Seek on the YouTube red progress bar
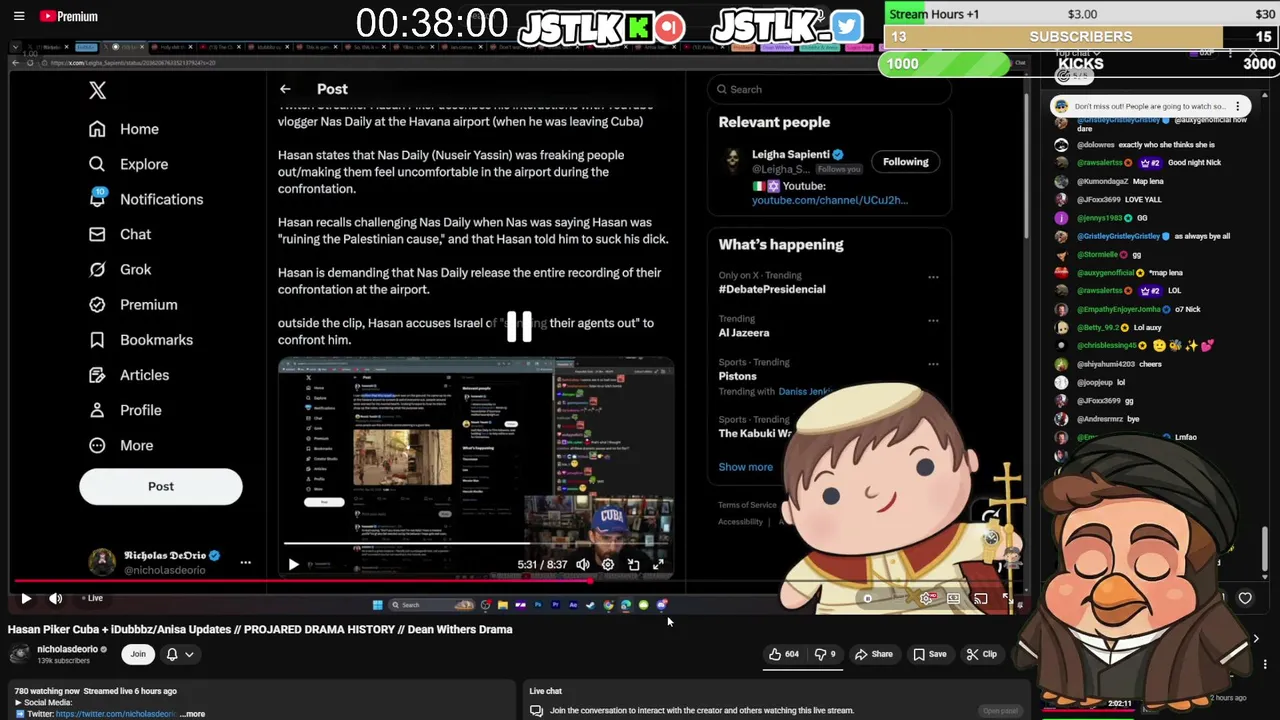Image resolution: width=1280 pixels, height=720 pixels. pyautogui.click(x=518, y=580)
